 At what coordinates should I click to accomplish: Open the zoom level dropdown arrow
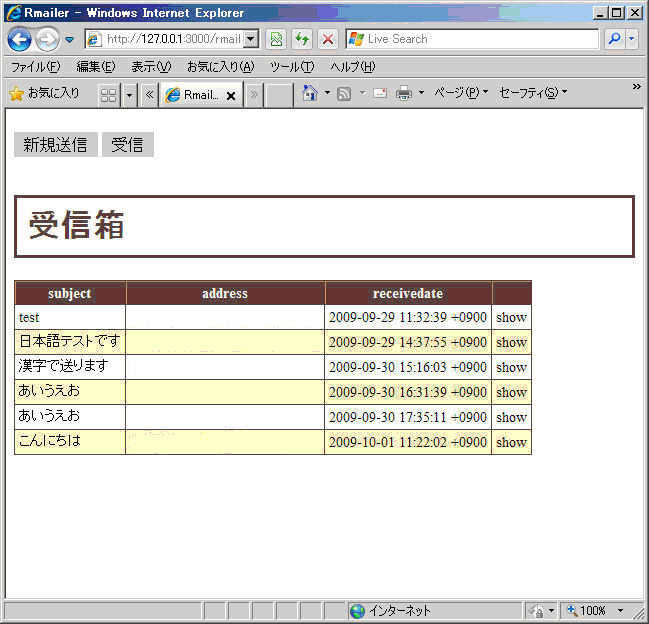click(620, 611)
